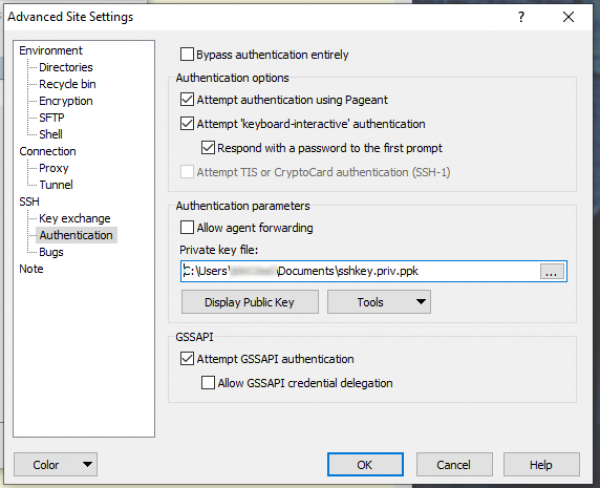
Task: Open the SFTP settings page
Action: (52, 118)
